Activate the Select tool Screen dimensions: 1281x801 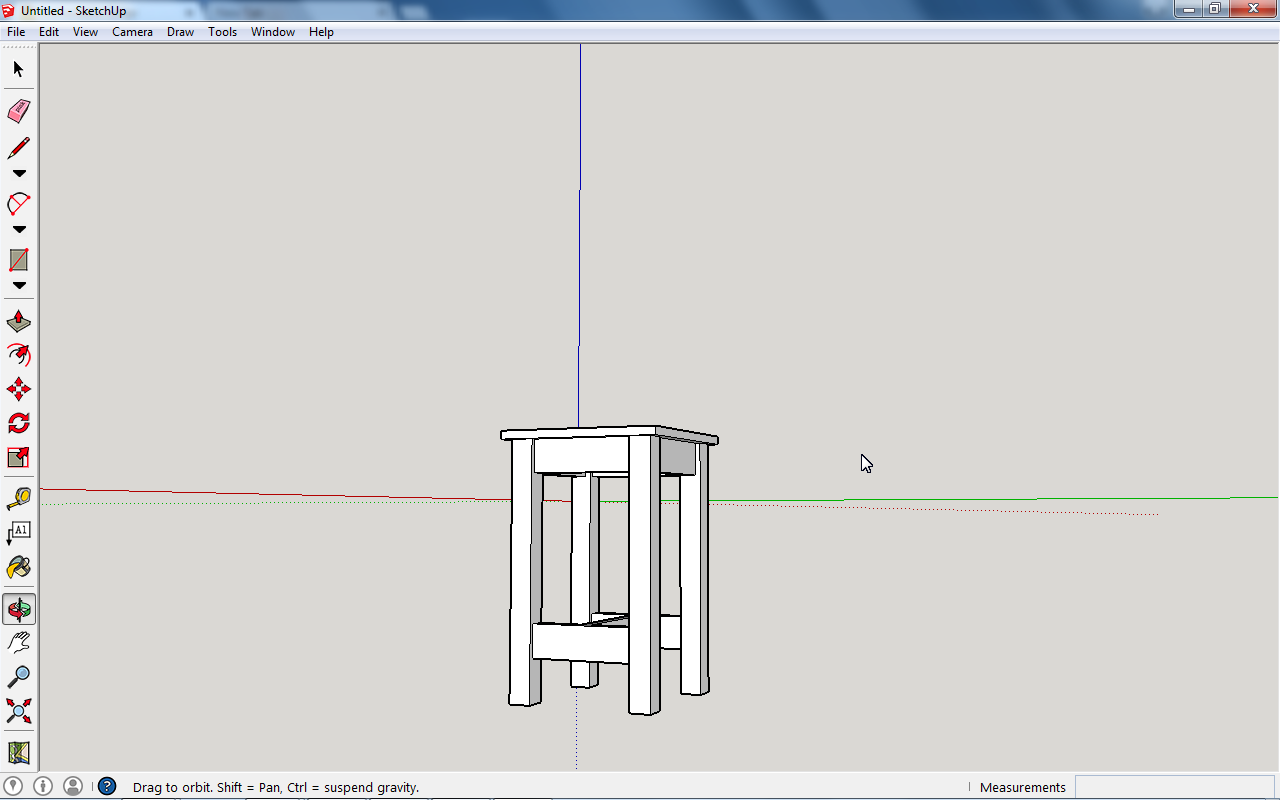pyautogui.click(x=18, y=70)
